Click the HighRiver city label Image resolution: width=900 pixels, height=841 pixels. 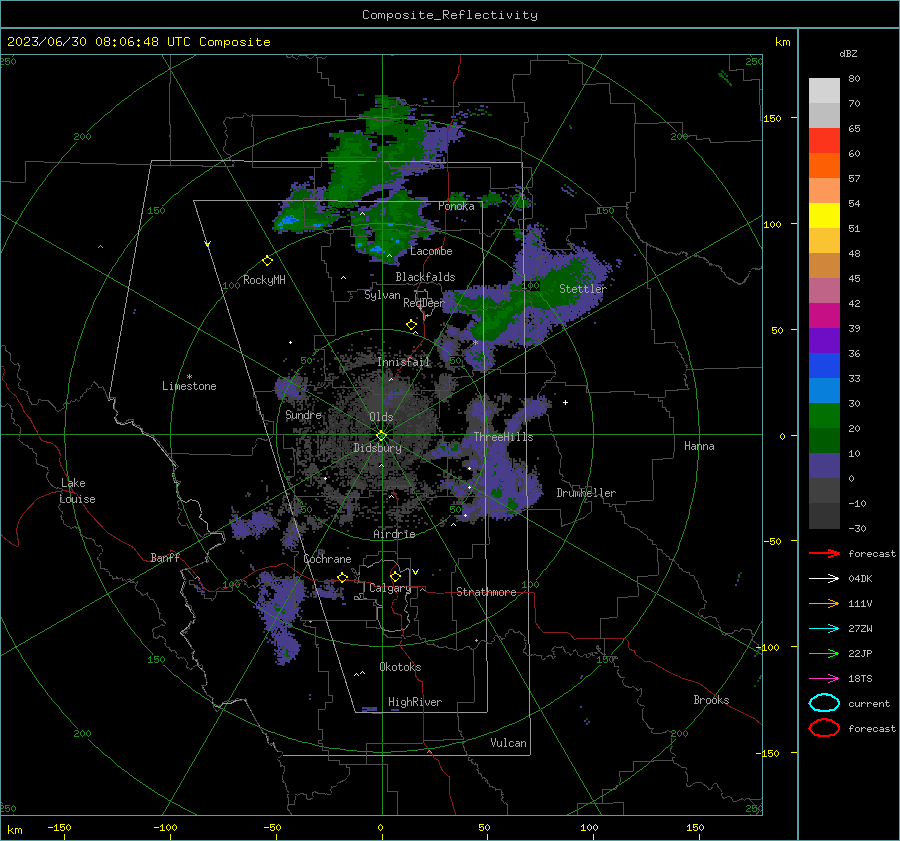(x=415, y=702)
